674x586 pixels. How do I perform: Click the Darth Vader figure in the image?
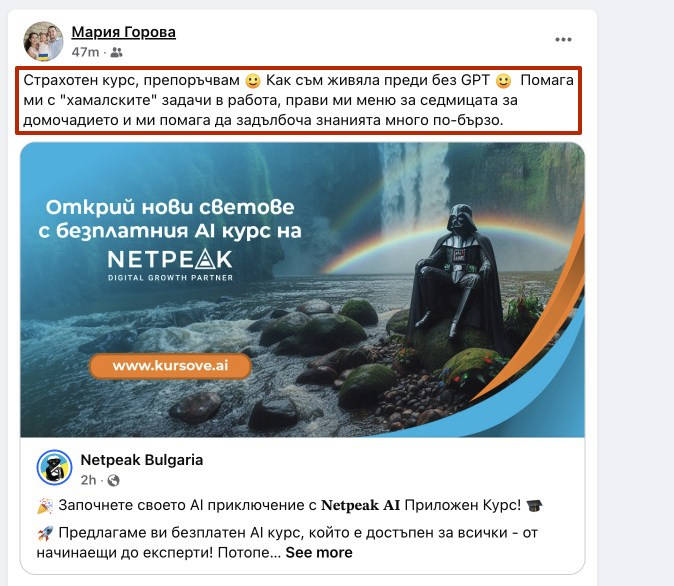click(458, 275)
